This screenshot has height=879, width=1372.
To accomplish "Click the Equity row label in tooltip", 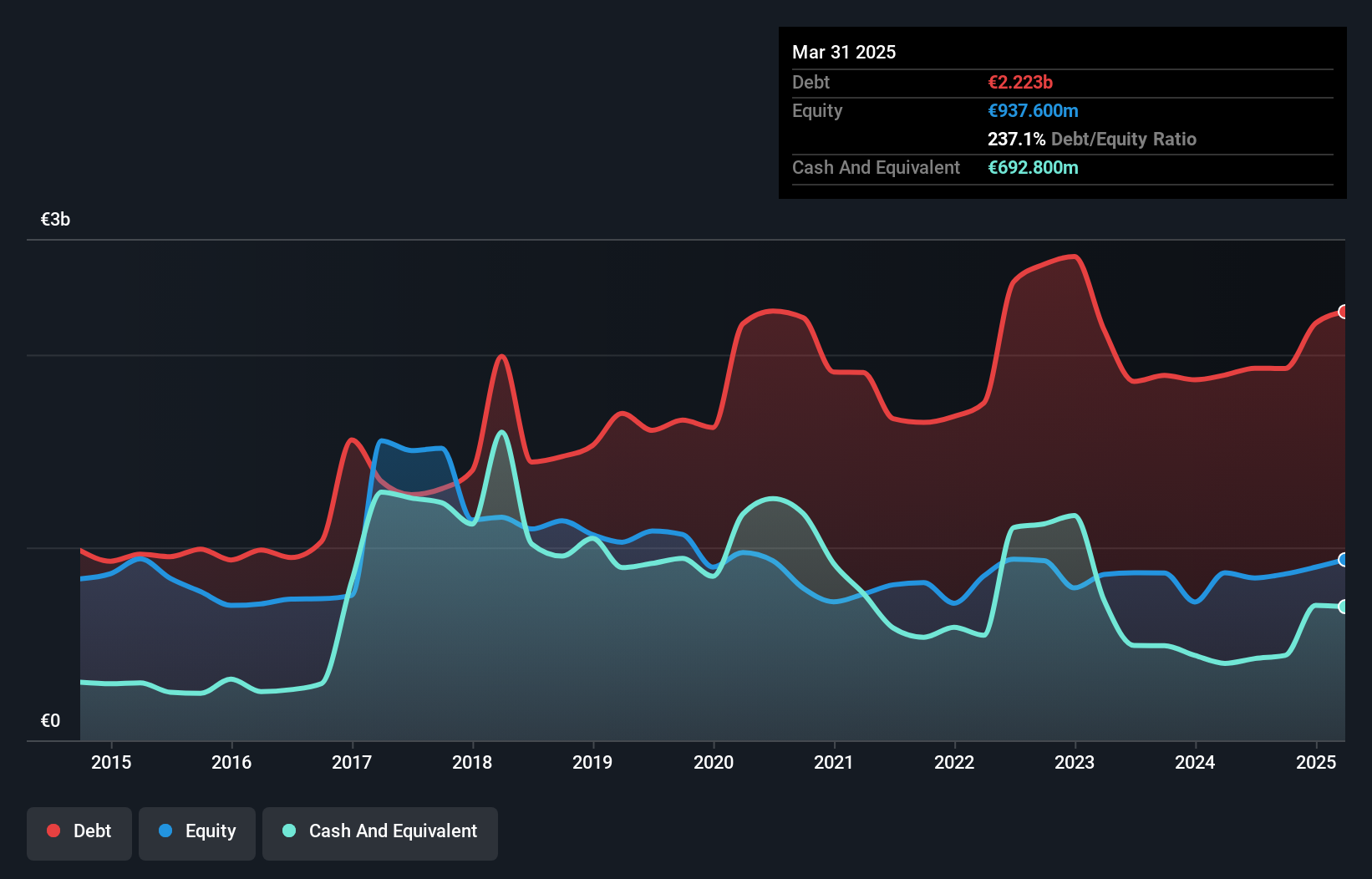I will [x=817, y=110].
